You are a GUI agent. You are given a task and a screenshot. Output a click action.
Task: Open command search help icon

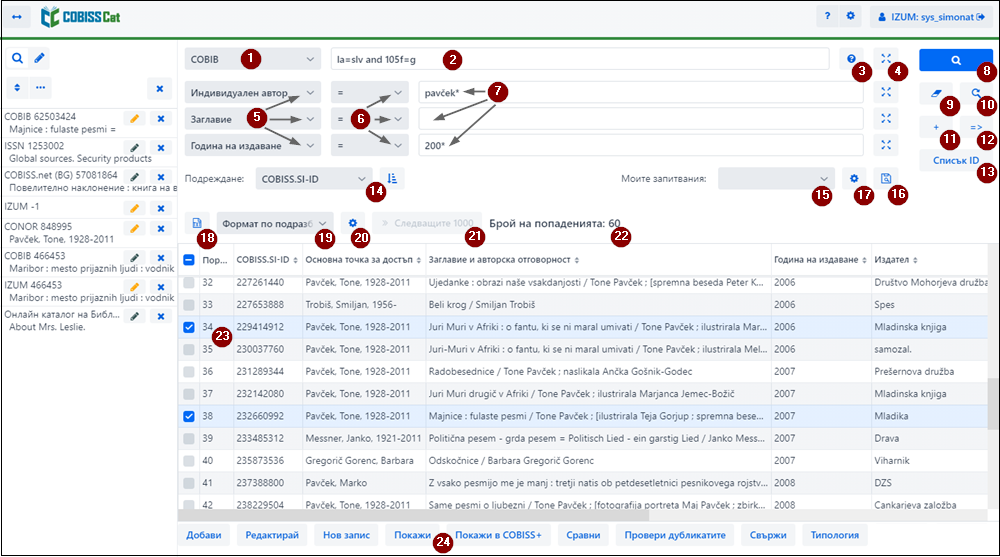(851, 59)
